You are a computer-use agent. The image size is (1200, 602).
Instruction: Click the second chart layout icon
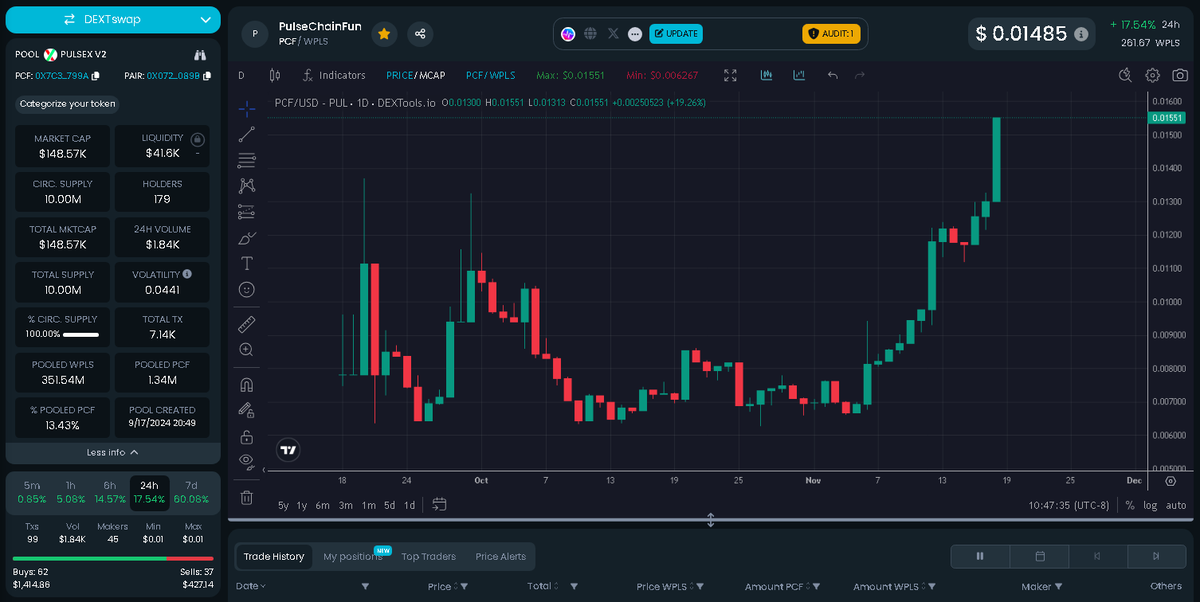[x=799, y=75]
